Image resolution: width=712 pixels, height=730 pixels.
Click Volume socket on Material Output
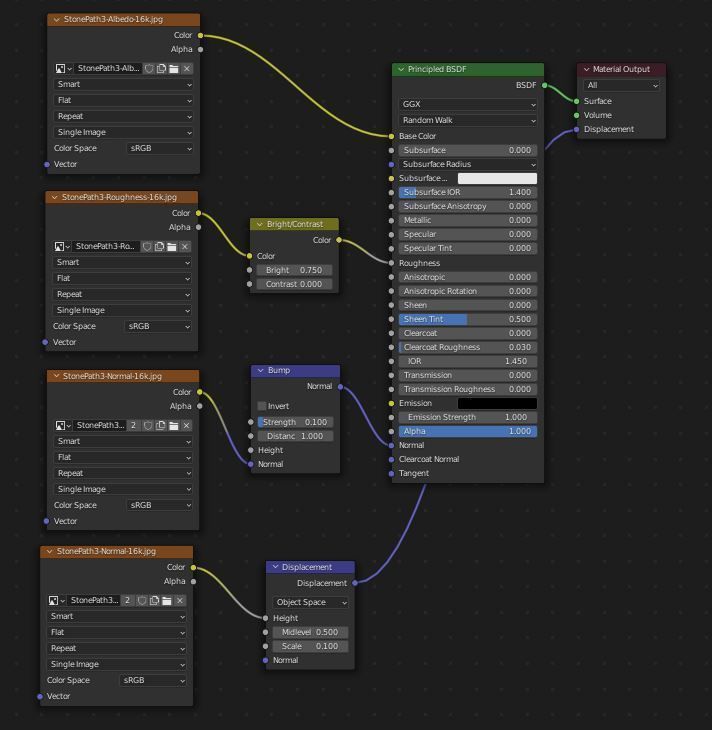tap(576, 115)
